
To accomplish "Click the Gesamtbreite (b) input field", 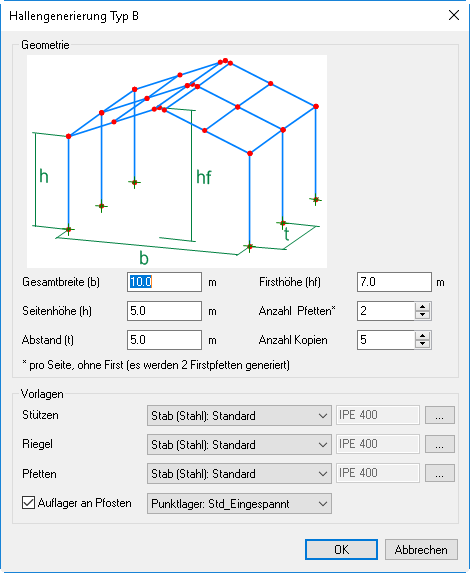I will click(x=164, y=282).
